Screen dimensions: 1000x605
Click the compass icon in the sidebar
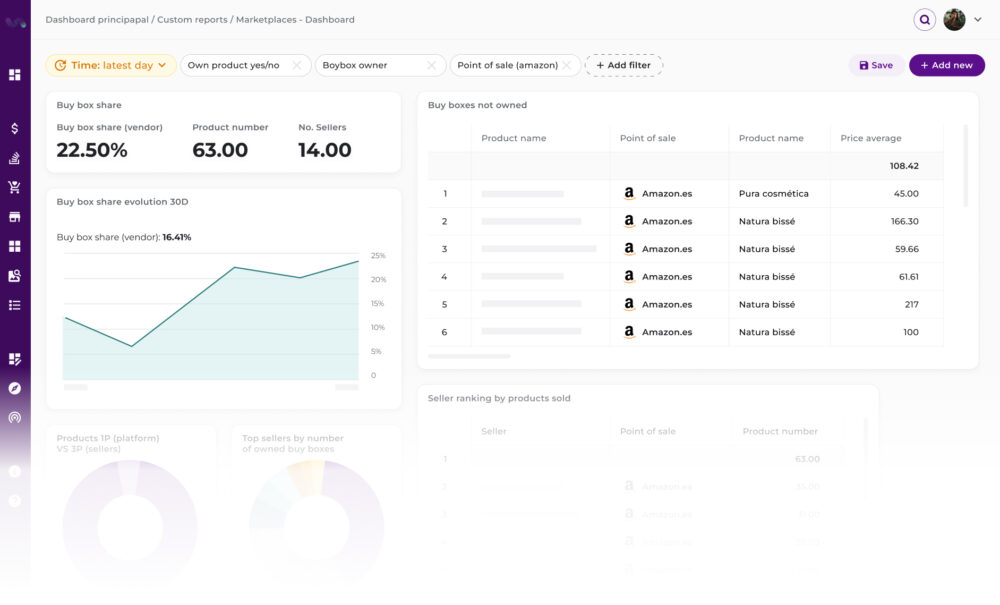[15, 388]
